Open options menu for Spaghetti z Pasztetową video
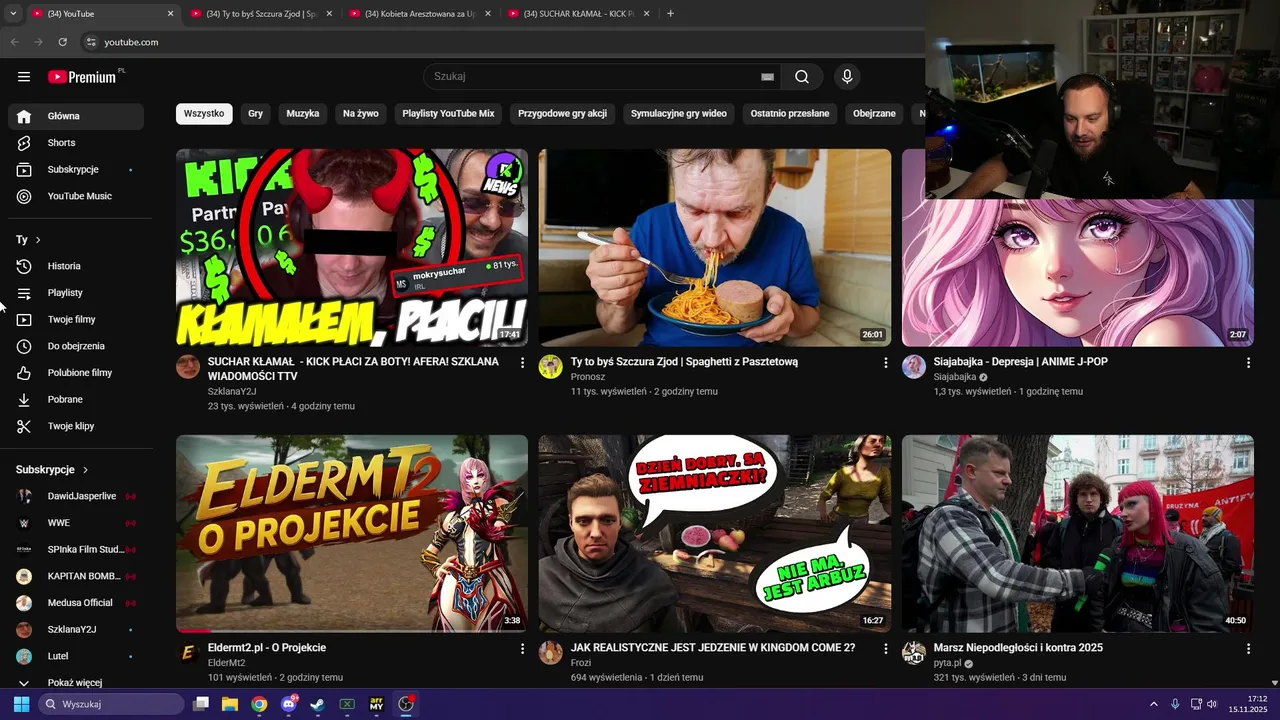 [885, 363]
